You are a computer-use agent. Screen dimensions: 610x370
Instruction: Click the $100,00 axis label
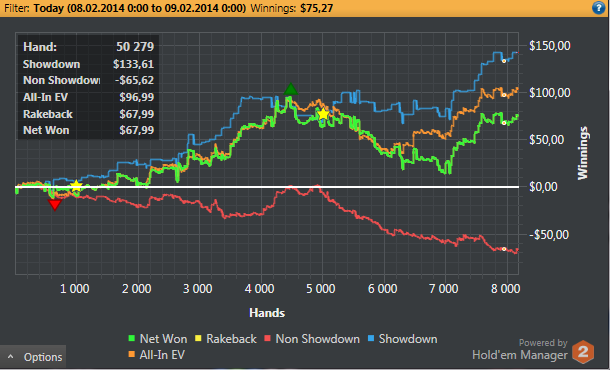point(550,93)
